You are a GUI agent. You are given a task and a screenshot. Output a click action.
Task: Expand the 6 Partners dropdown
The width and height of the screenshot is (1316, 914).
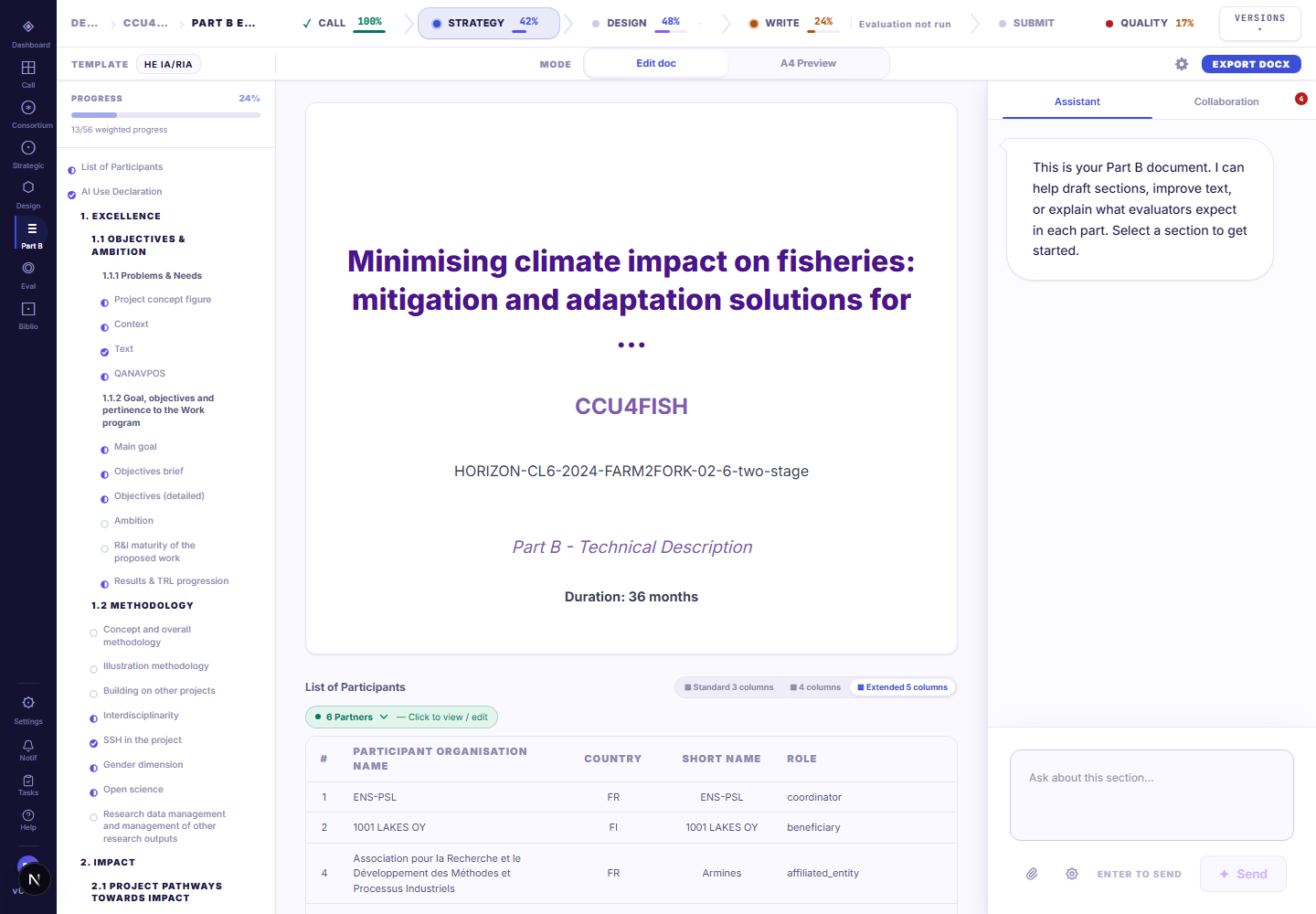click(401, 717)
